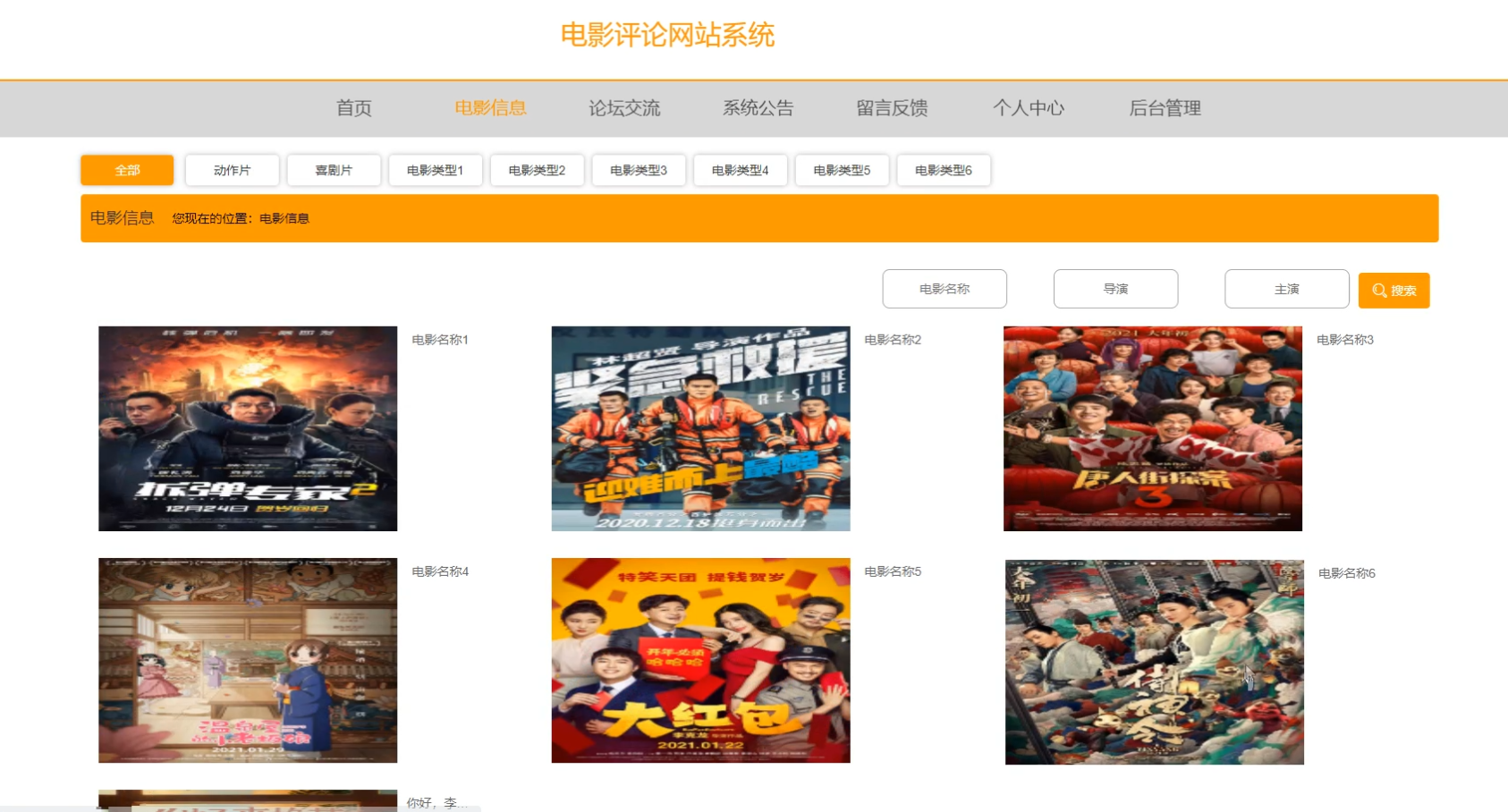Choose the 电影类型3 filter

(x=639, y=170)
